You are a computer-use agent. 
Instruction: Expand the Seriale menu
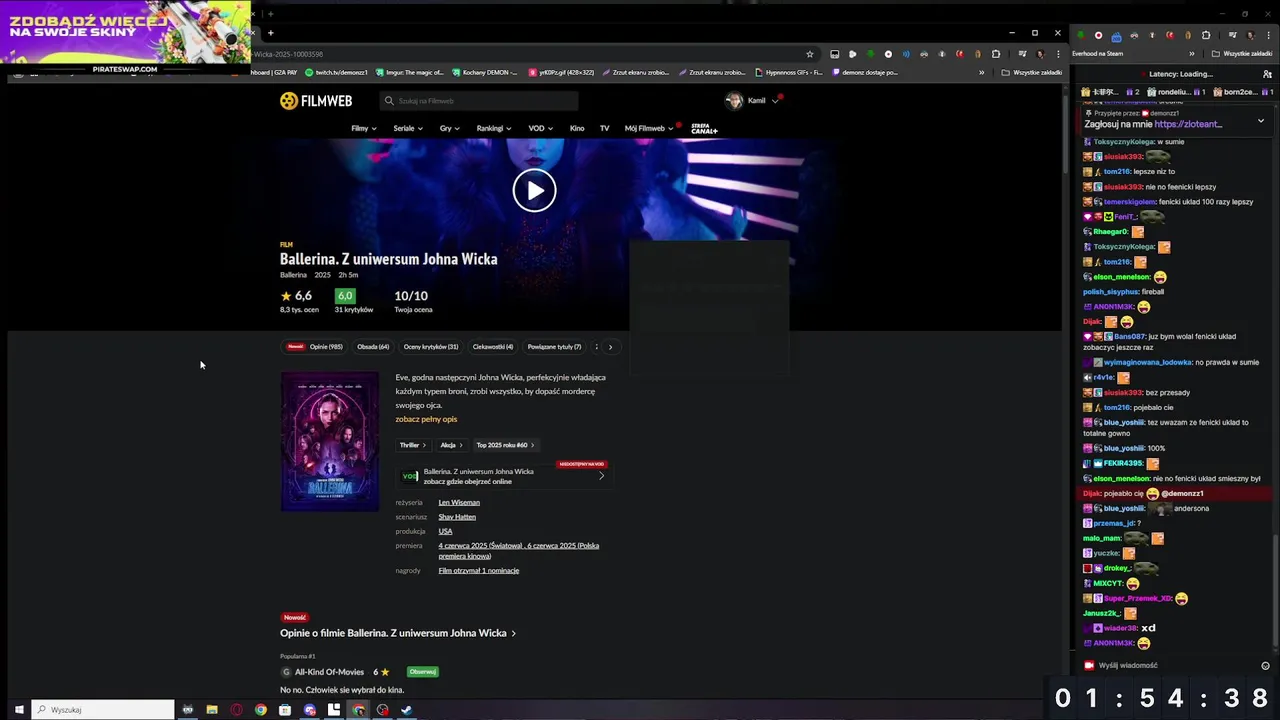point(408,128)
